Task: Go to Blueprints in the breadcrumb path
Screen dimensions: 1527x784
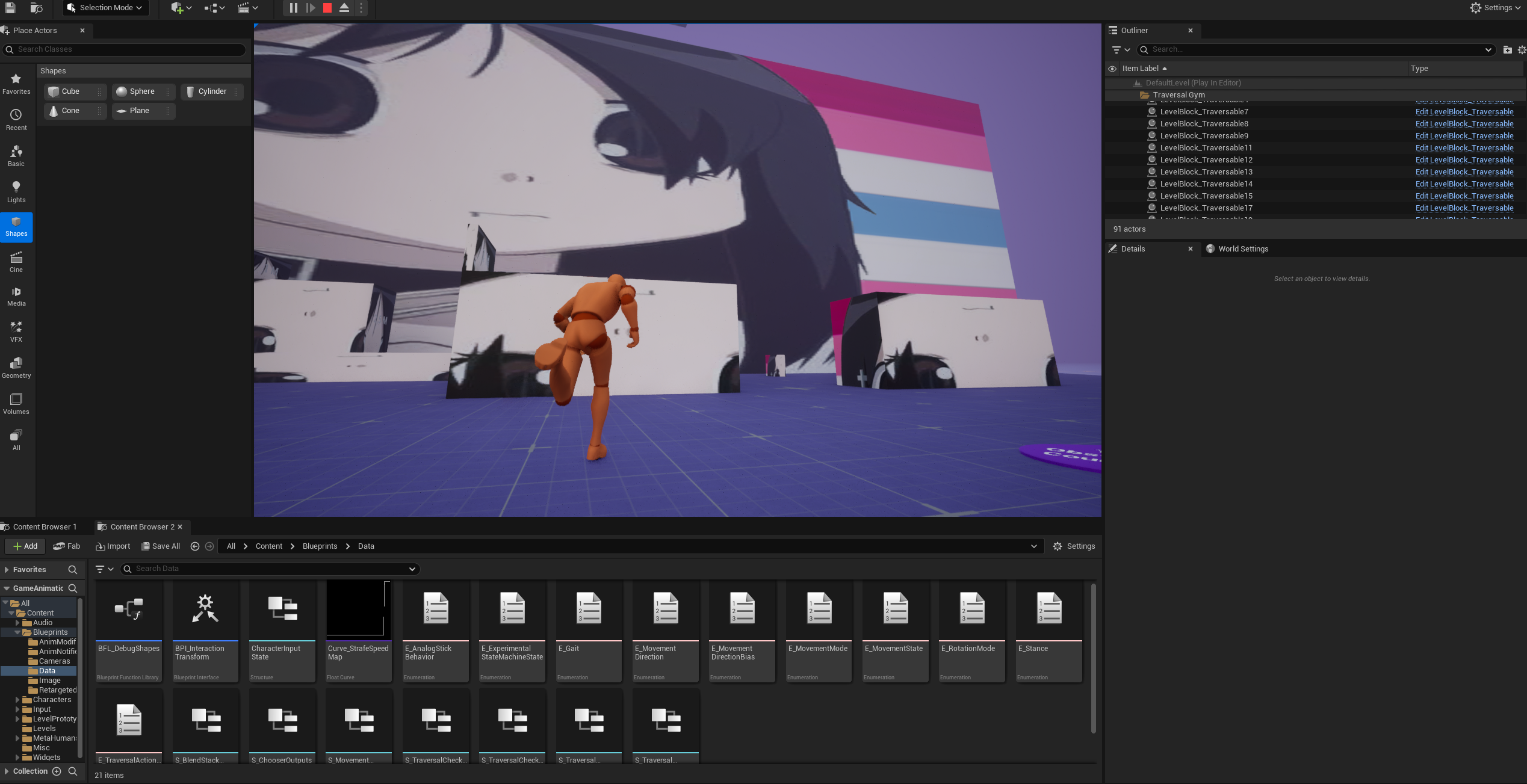Action: pos(320,546)
